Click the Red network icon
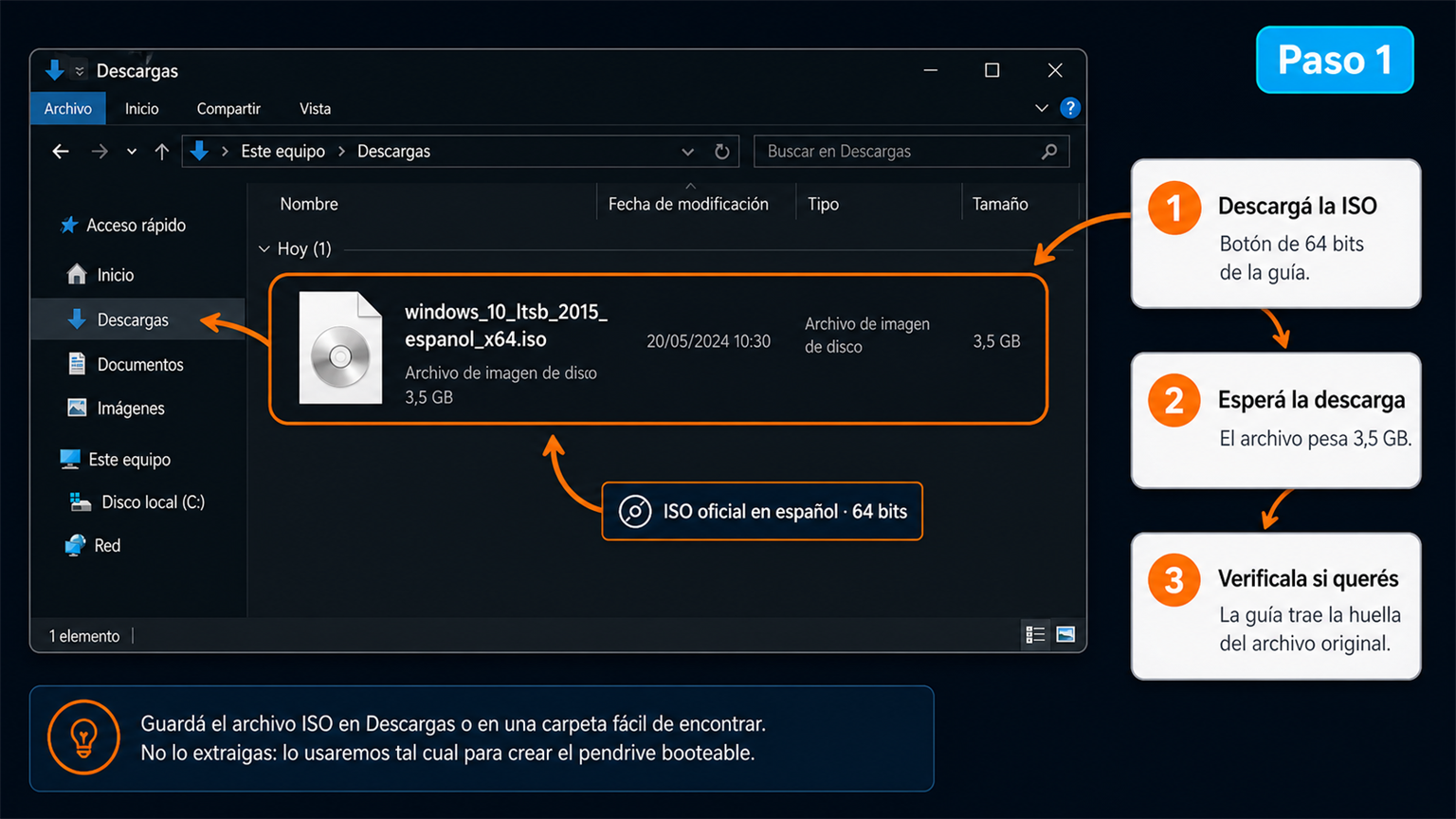This screenshot has width=1456, height=819. tap(75, 546)
